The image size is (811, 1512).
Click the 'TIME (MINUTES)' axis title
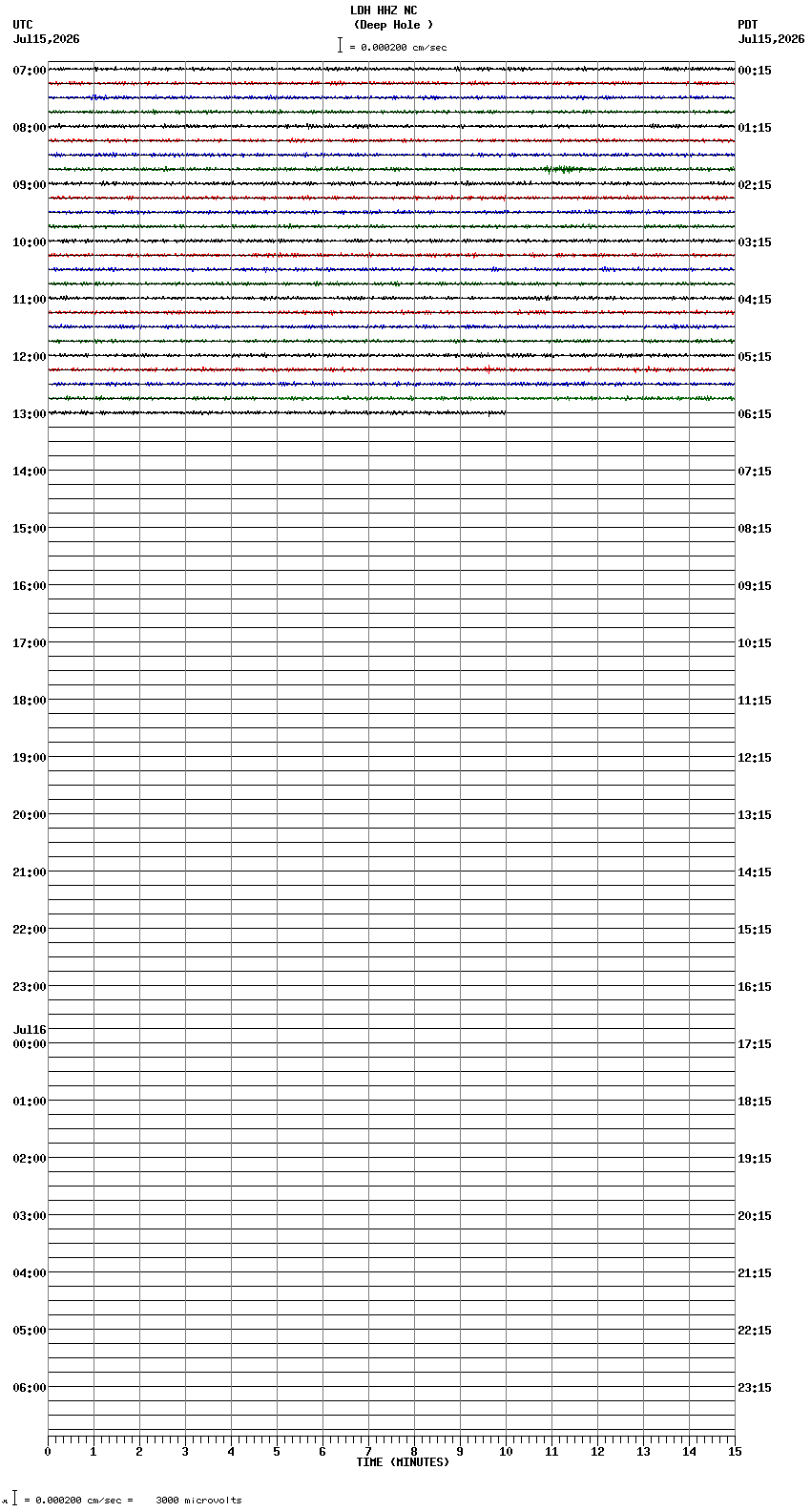coord(403,1462)
